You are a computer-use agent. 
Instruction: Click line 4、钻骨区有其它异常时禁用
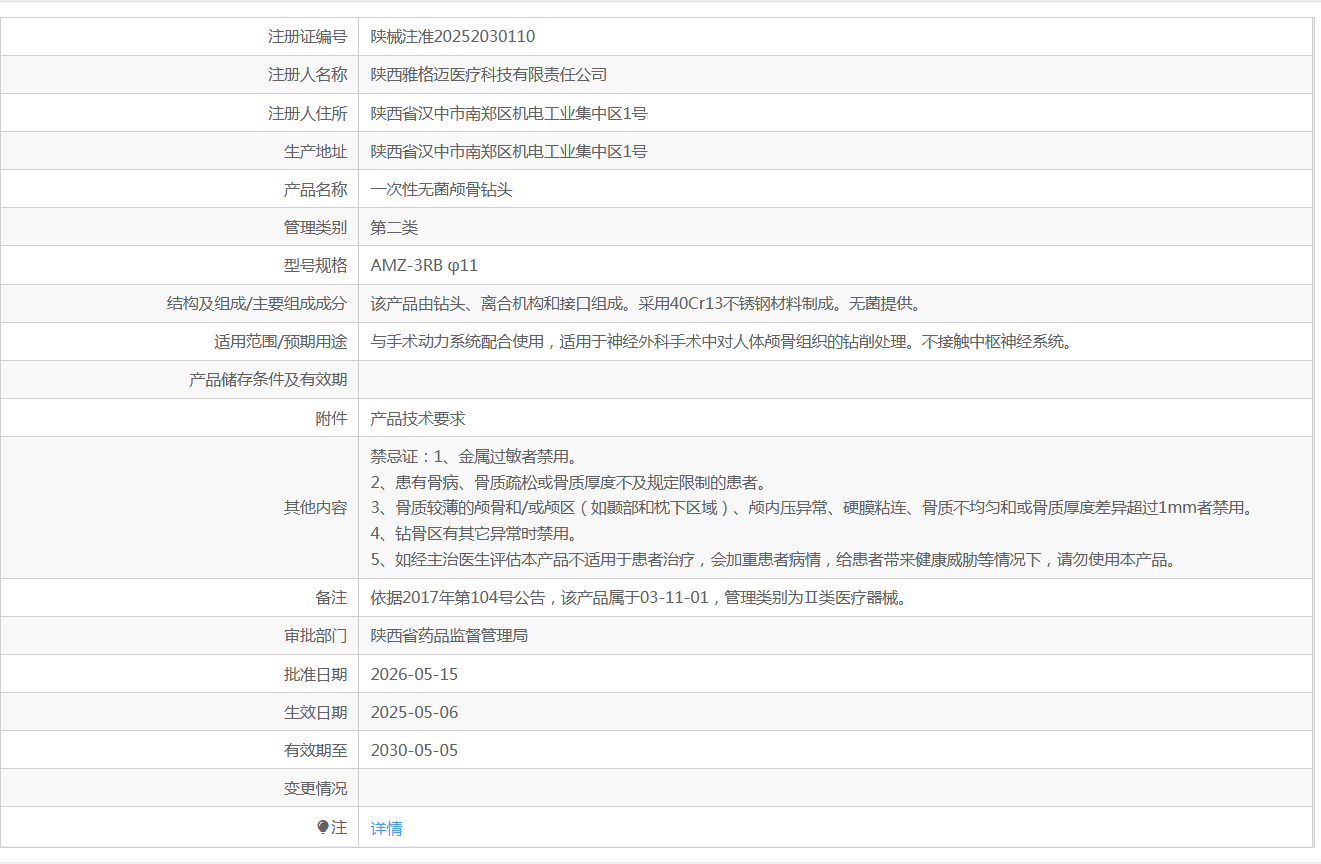(x=474, y=533)
